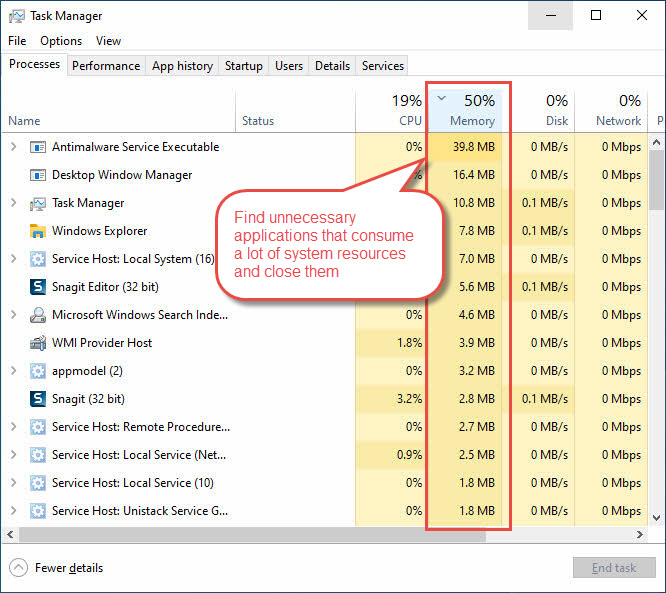The width and height of the screenshot is (666, 593).
Task: Expand Service Host: Local Service (10) group
Action: point(13,483)
